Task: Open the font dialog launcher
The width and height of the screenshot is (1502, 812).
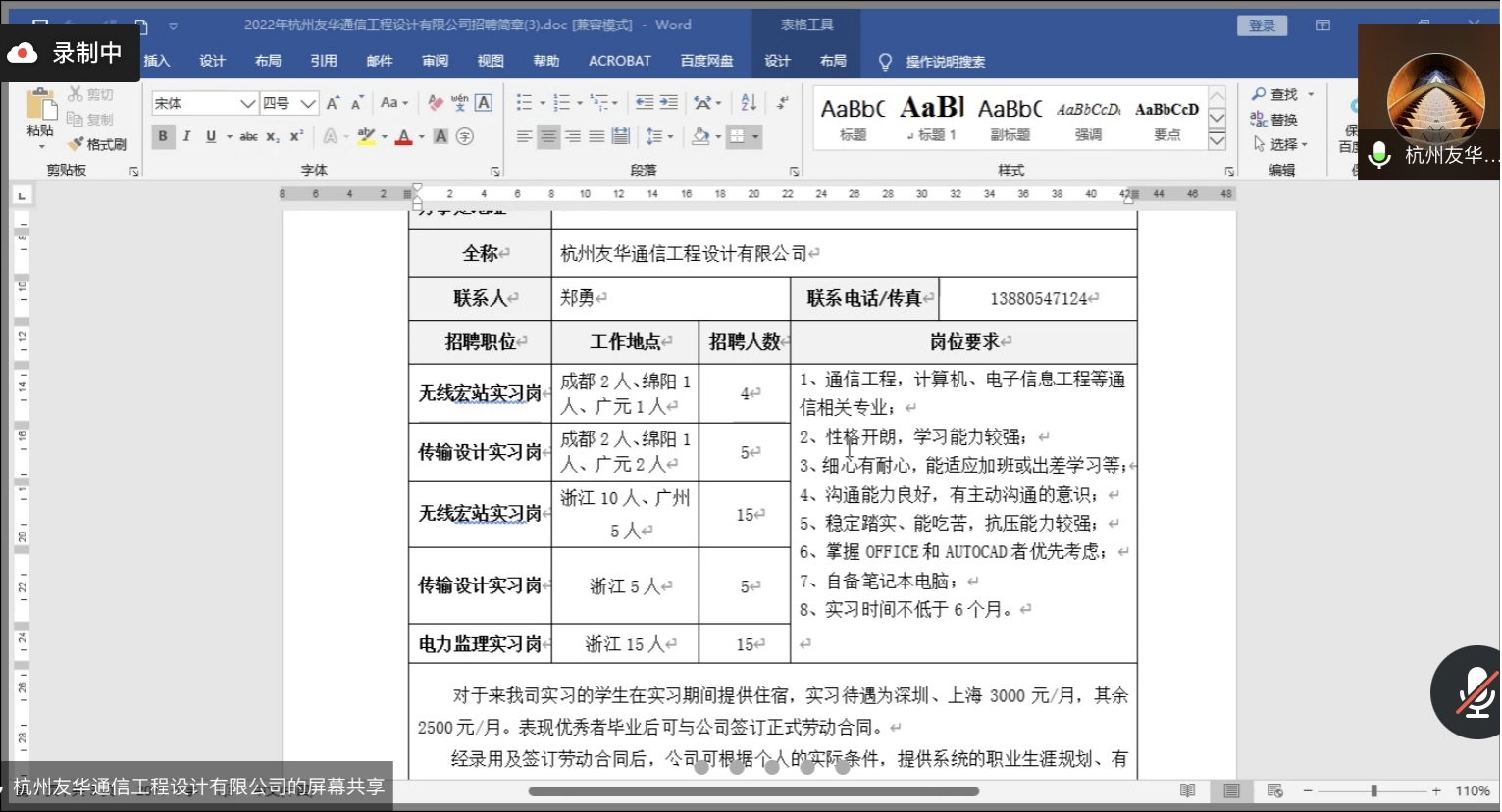Action: click(x=495, y=171)
